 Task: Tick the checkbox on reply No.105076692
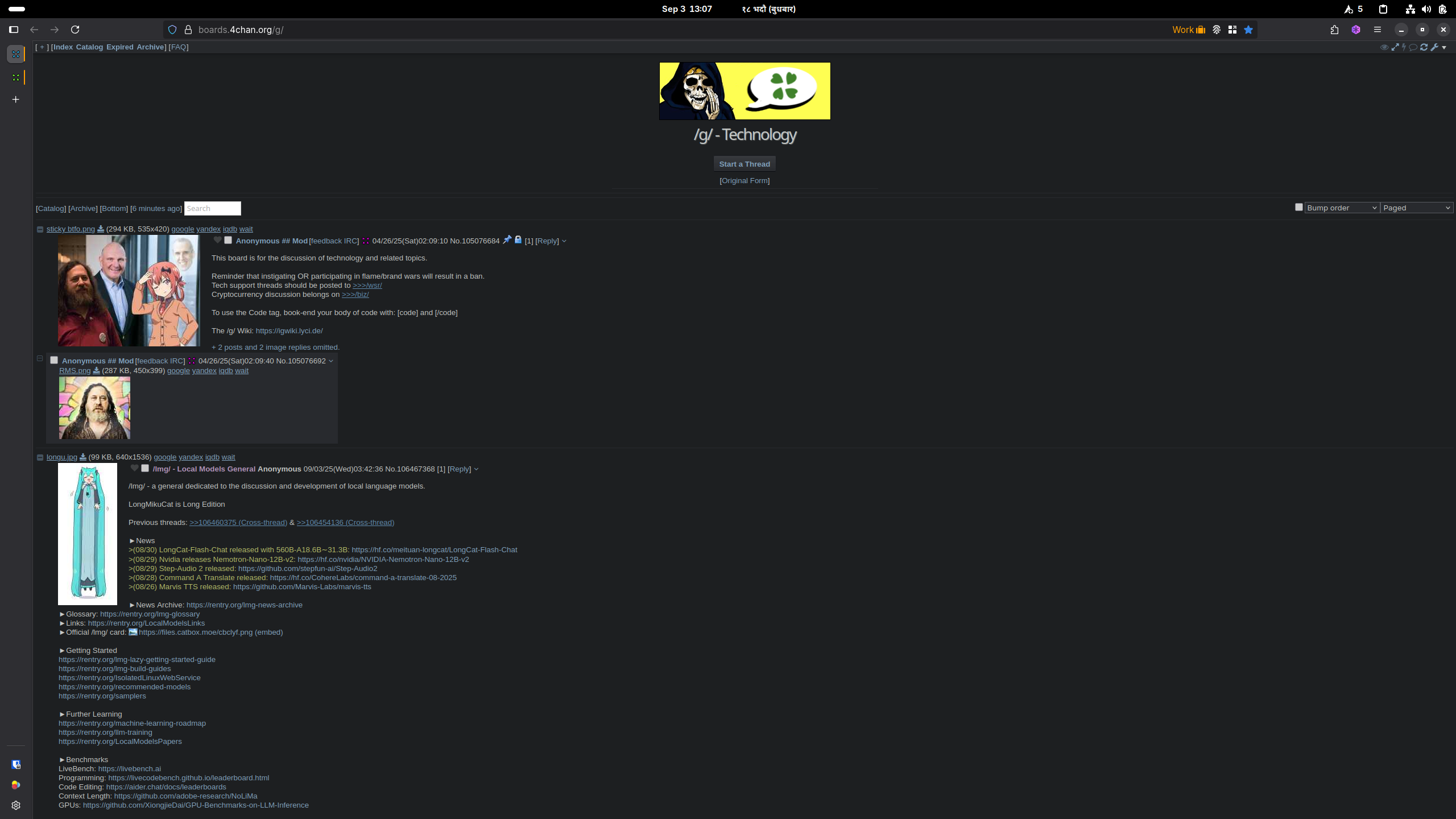(54, 360)
